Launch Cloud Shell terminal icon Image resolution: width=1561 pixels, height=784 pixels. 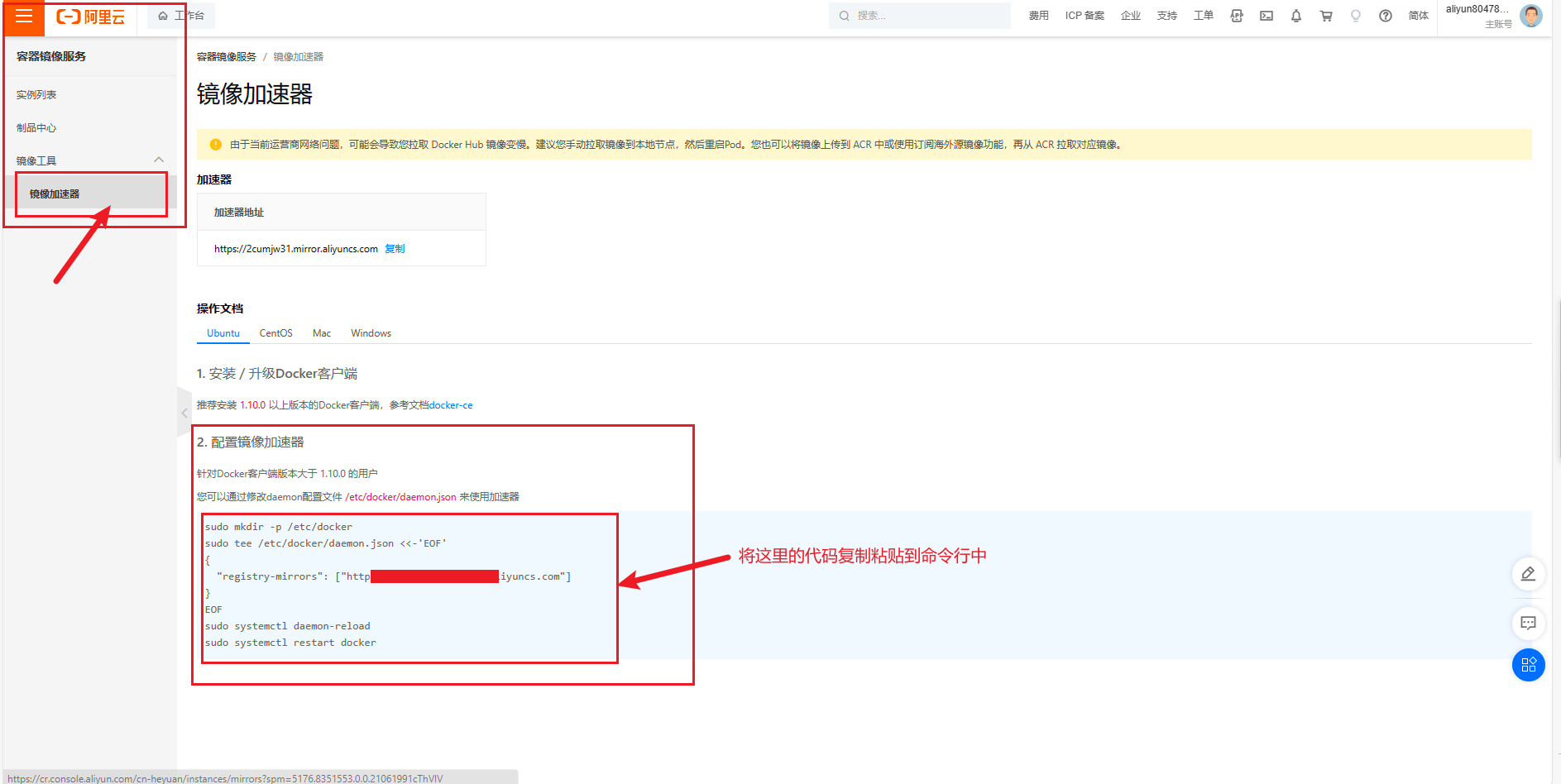1267,16
